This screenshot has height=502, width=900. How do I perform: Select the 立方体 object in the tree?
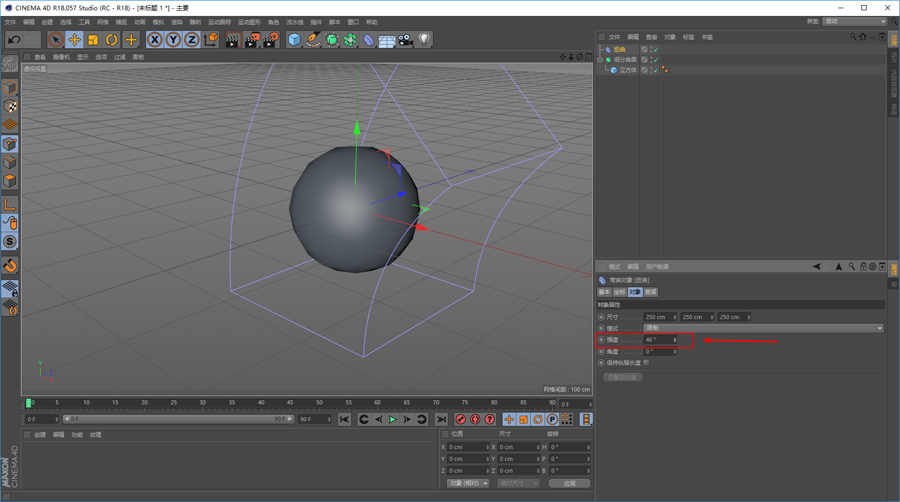tap(628, 70)
